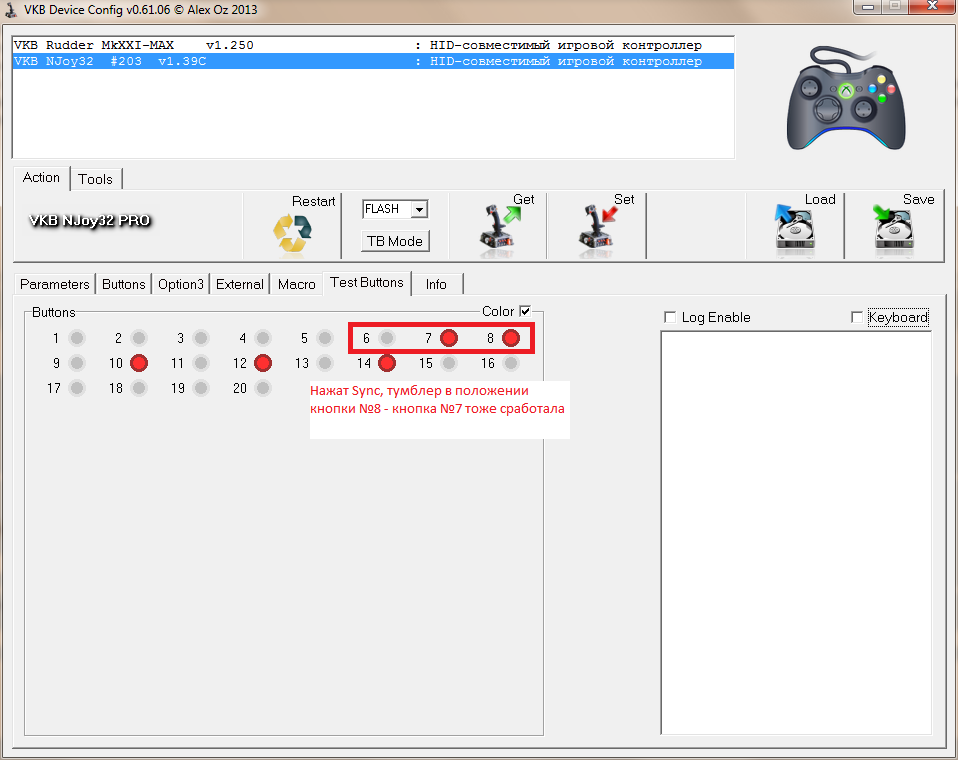Enable the Log Enable checkbox

(x=670, y=317)
